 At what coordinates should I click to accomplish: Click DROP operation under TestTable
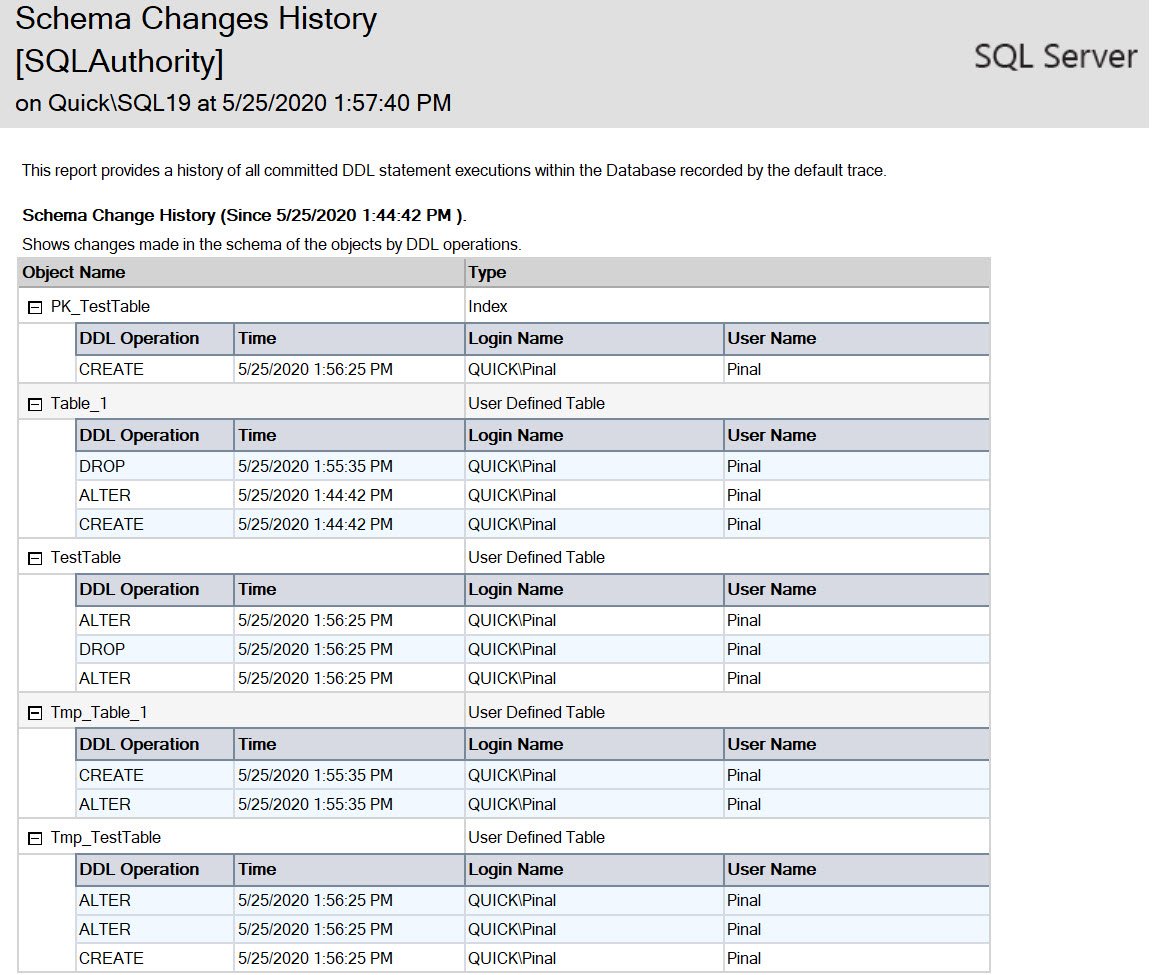102,649
